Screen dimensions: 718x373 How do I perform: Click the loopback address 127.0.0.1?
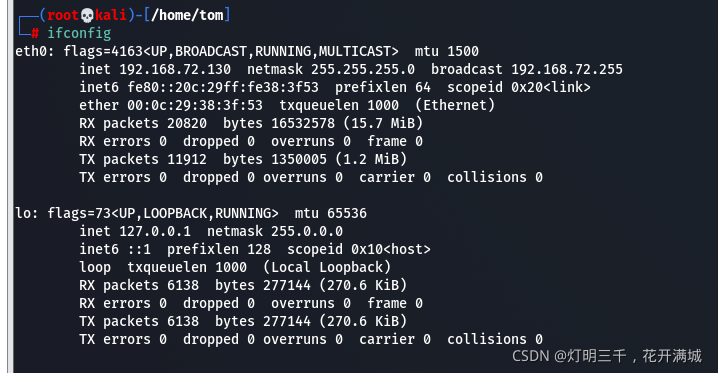click(155, 231)
